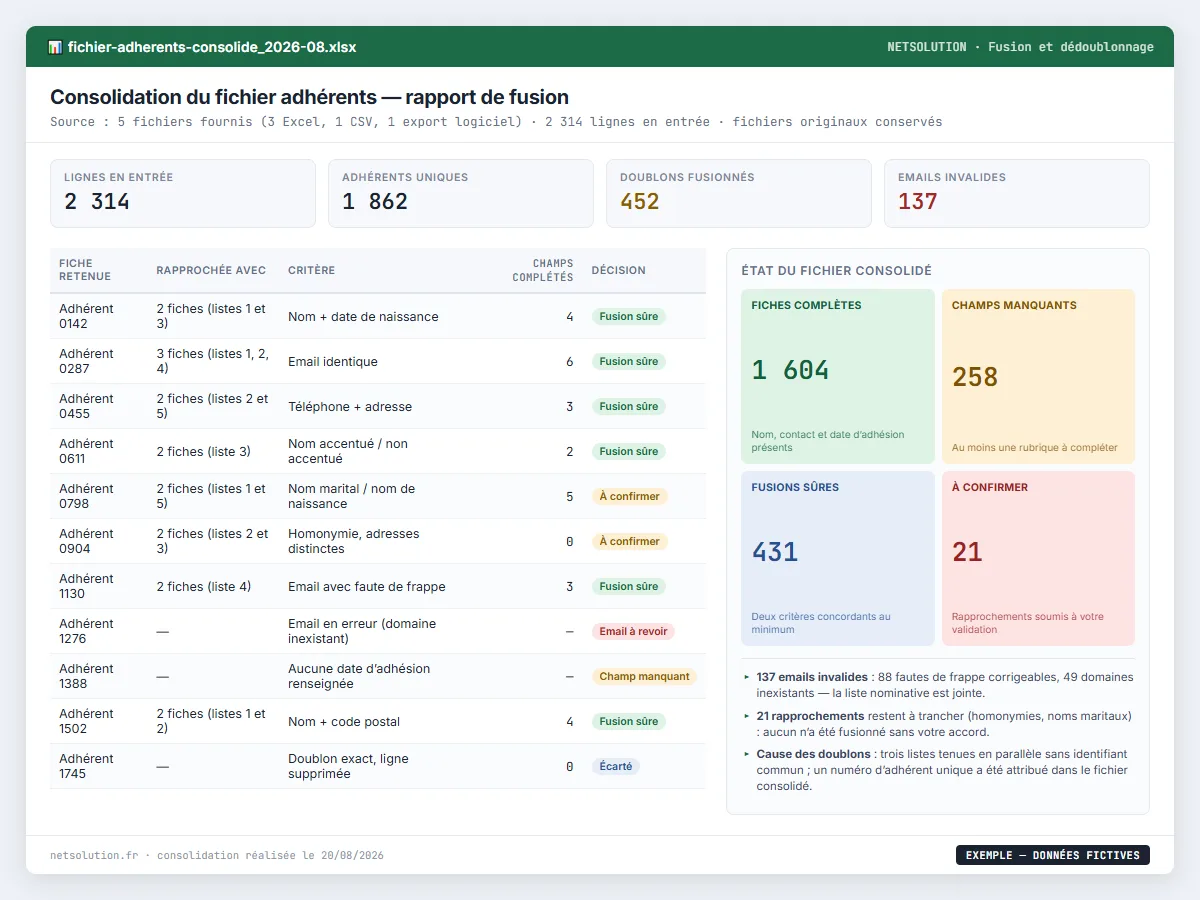The height and width of the screenshot is (900, 1200).
Task: Click the green Fiches complètes tile 1 604
Action: pos(838,376)
